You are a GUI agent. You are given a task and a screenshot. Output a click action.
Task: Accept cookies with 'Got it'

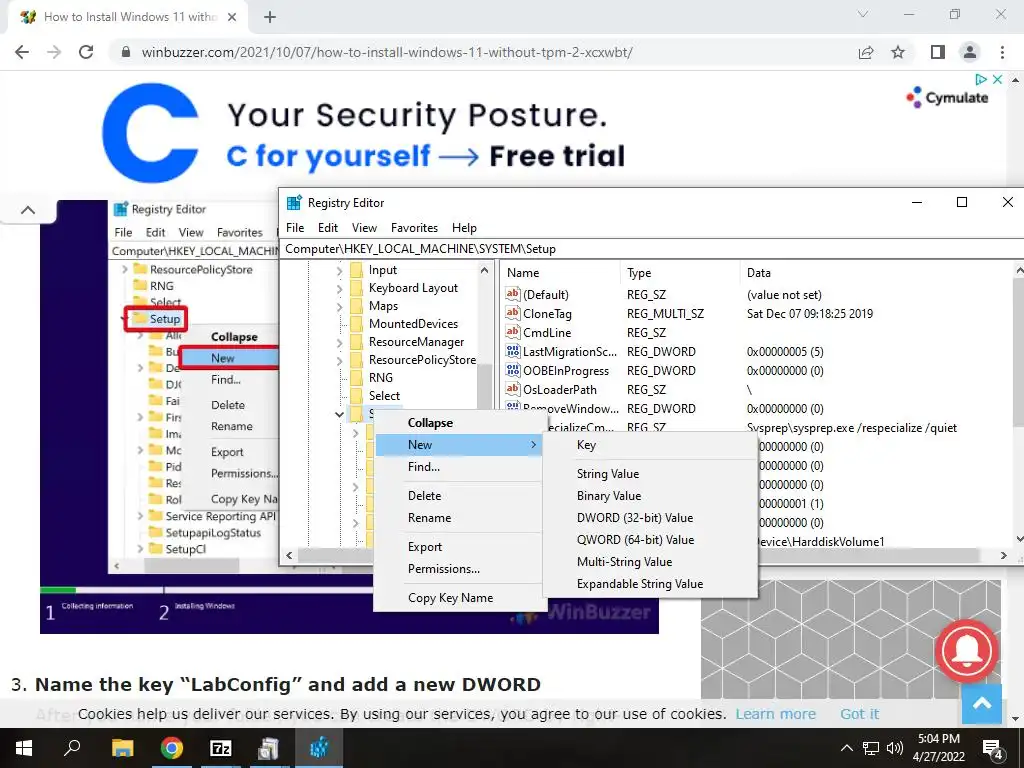click(x=859, y=714)
